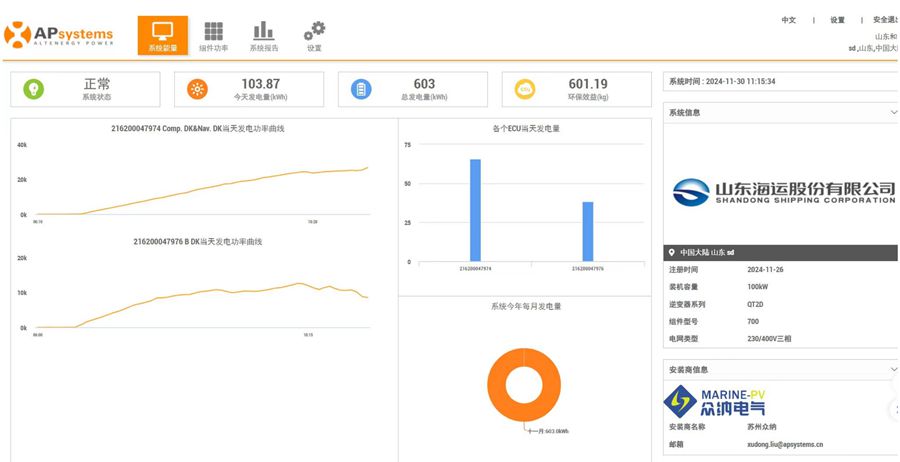Open the 设置 gears icon in navigation

click(314, 32)
